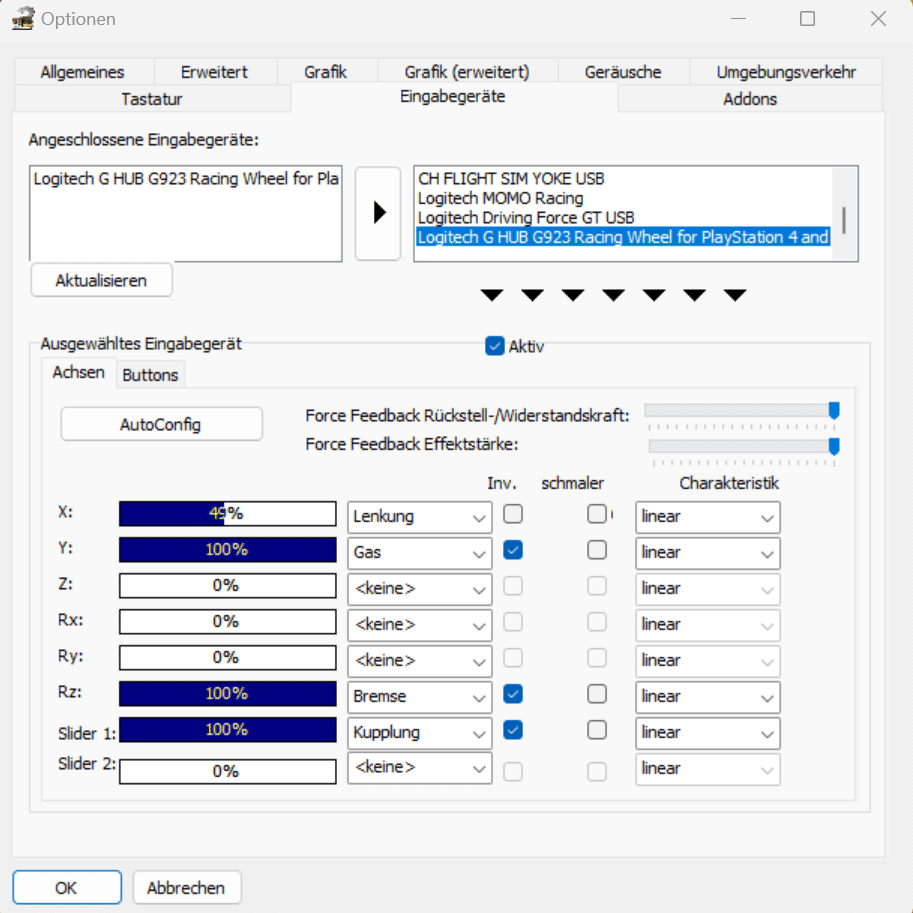913x913 pixels.
Task: Switch to the Buttons tab
Action: point(150,375)
